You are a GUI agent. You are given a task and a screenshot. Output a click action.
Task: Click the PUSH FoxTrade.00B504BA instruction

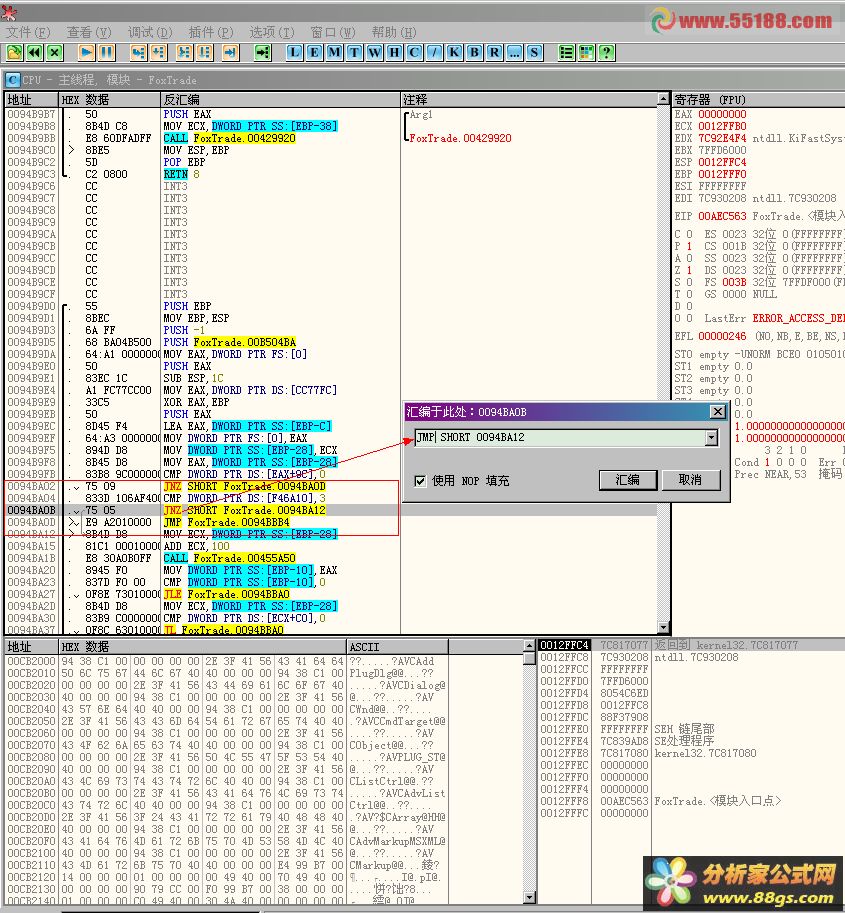coord(229,342)
